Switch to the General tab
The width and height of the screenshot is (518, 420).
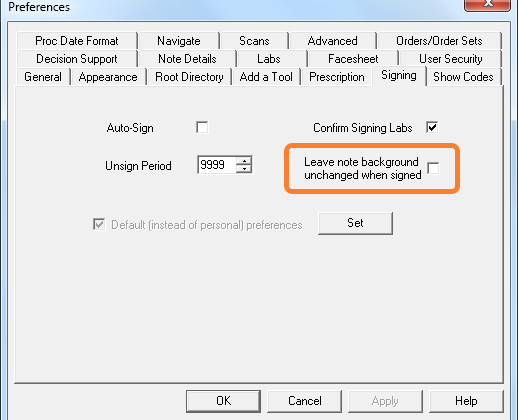point(43,77)
